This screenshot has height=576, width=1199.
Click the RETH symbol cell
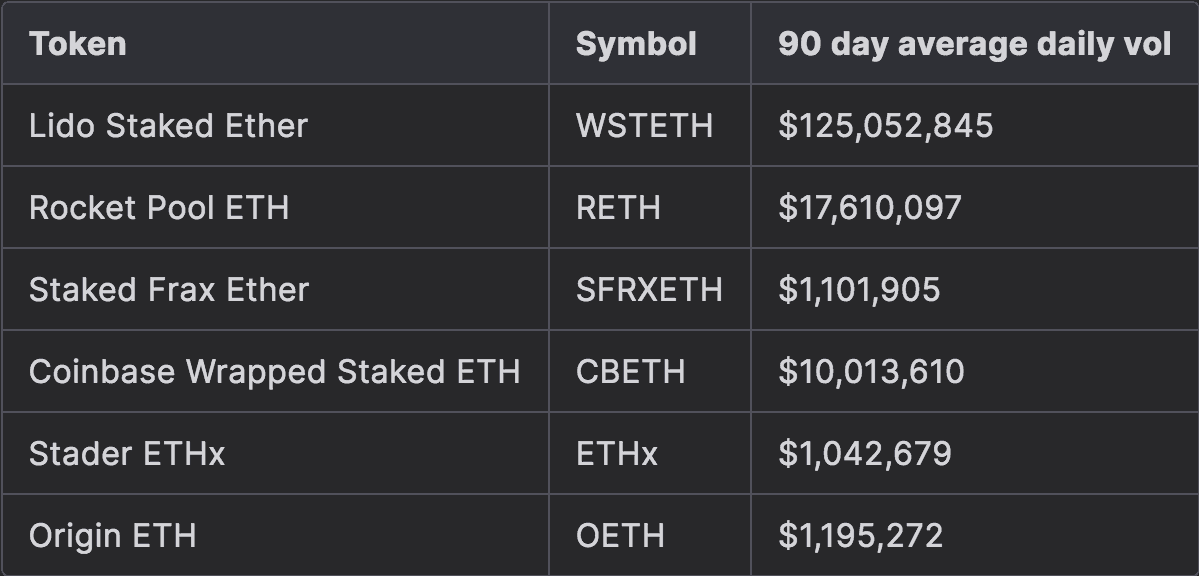click(618, 208)
